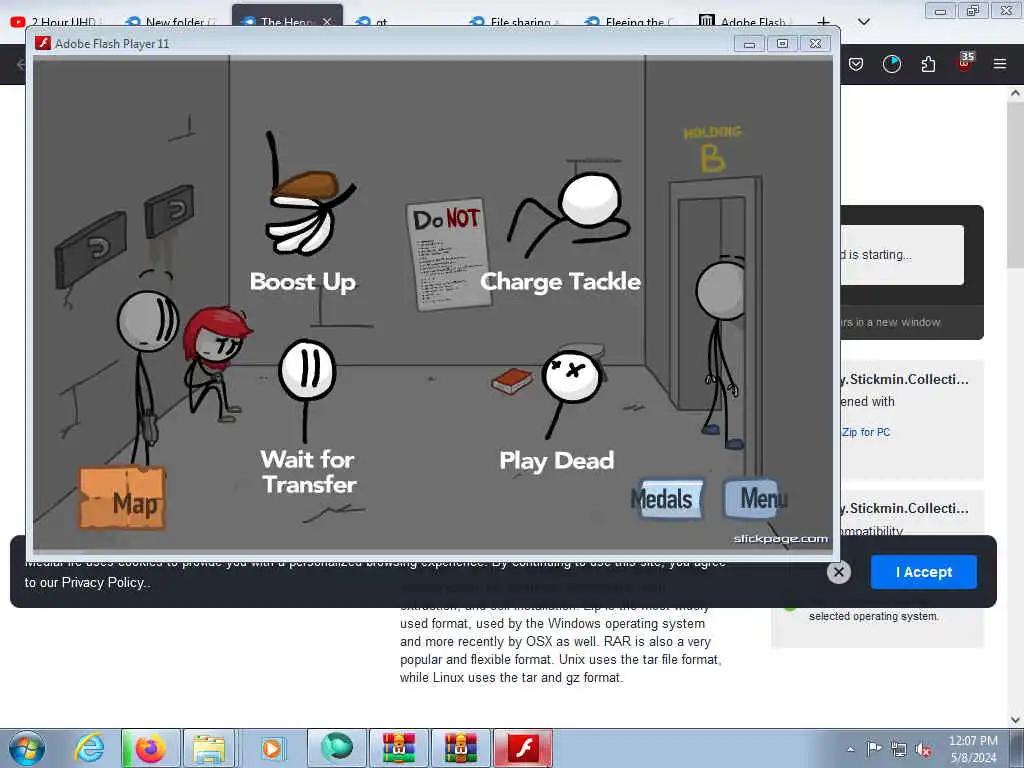This screenshot has width=1024, height=768.
Task: Click the muted volume tray icon
Action: [x=923, y=749]
